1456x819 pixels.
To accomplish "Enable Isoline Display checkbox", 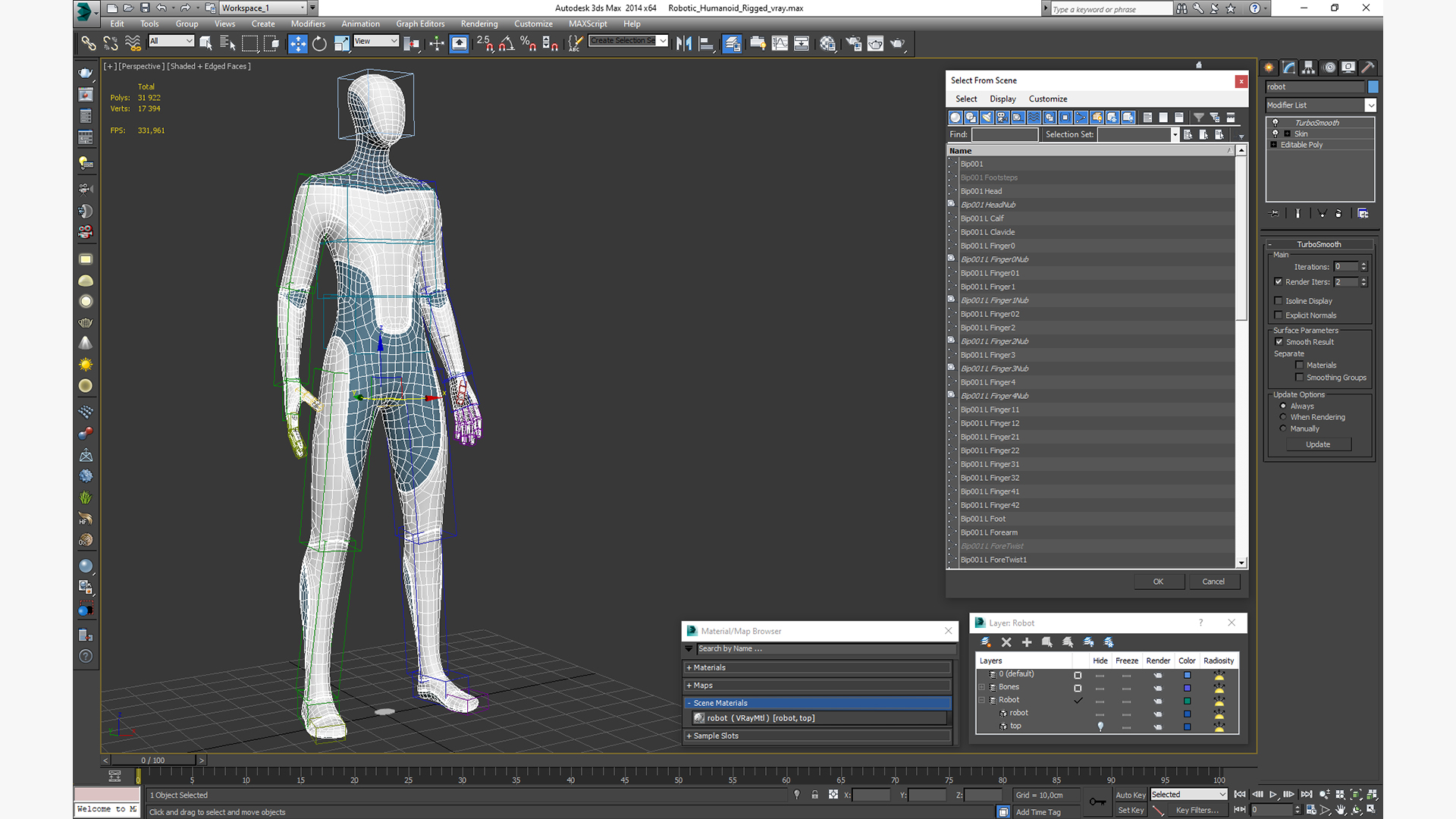I will click(1279, 301).
